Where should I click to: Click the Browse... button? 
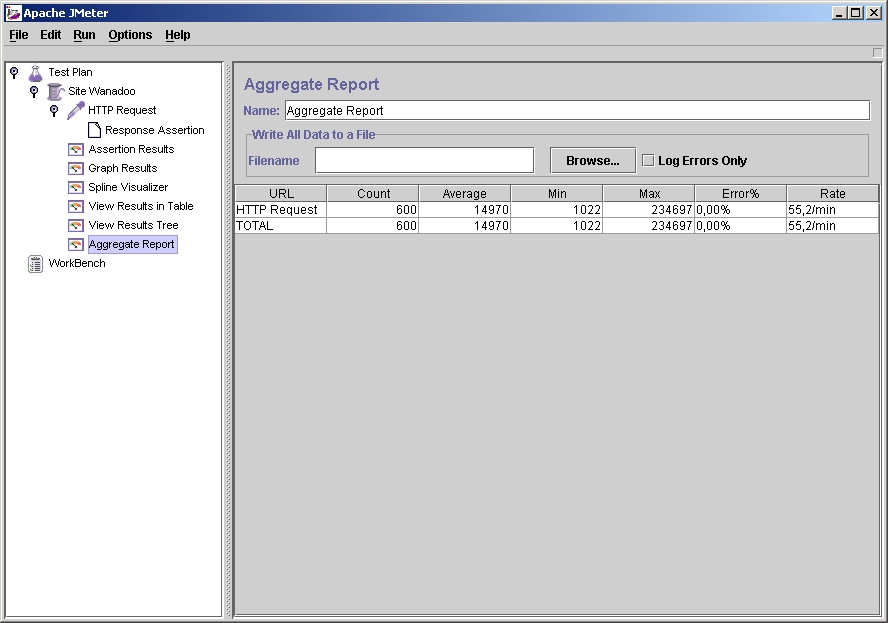point(592,160)
